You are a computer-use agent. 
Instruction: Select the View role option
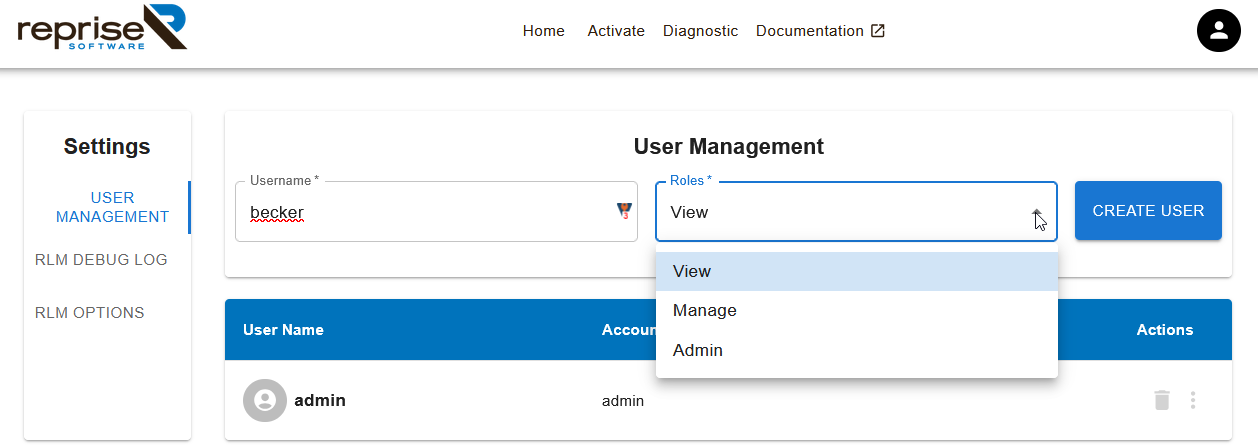coord(857,271)
